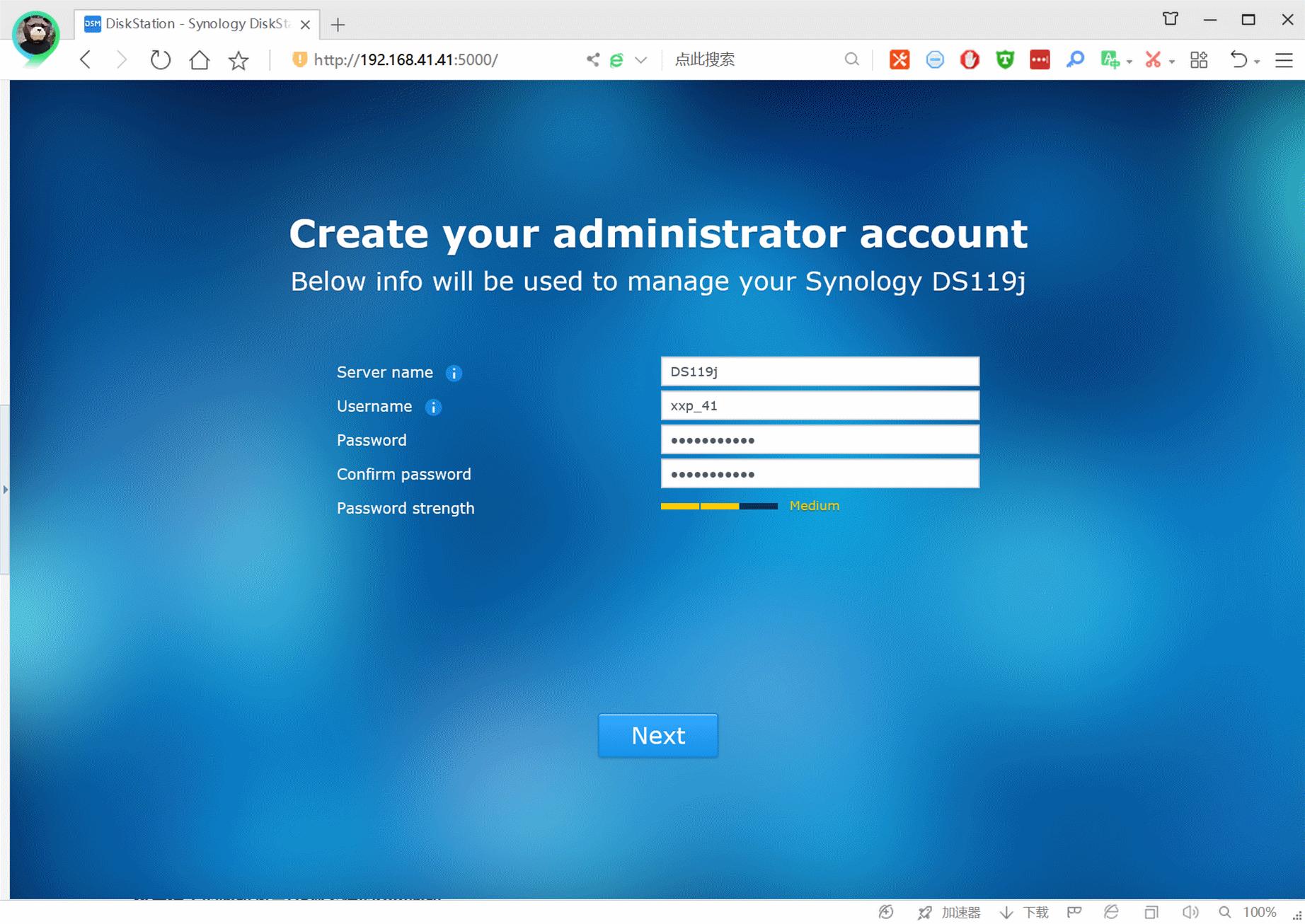This screenshot has height=924, width=1305.
Task: Click the undo close-tab arrow icon
Action: point(1238,59)
